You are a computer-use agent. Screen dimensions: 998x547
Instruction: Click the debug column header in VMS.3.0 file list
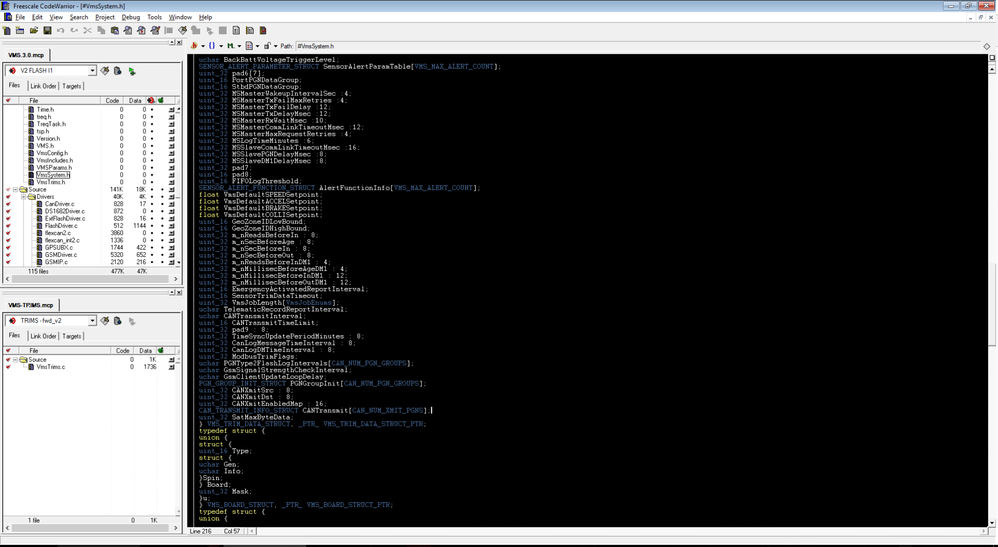[x=151, y=101]
